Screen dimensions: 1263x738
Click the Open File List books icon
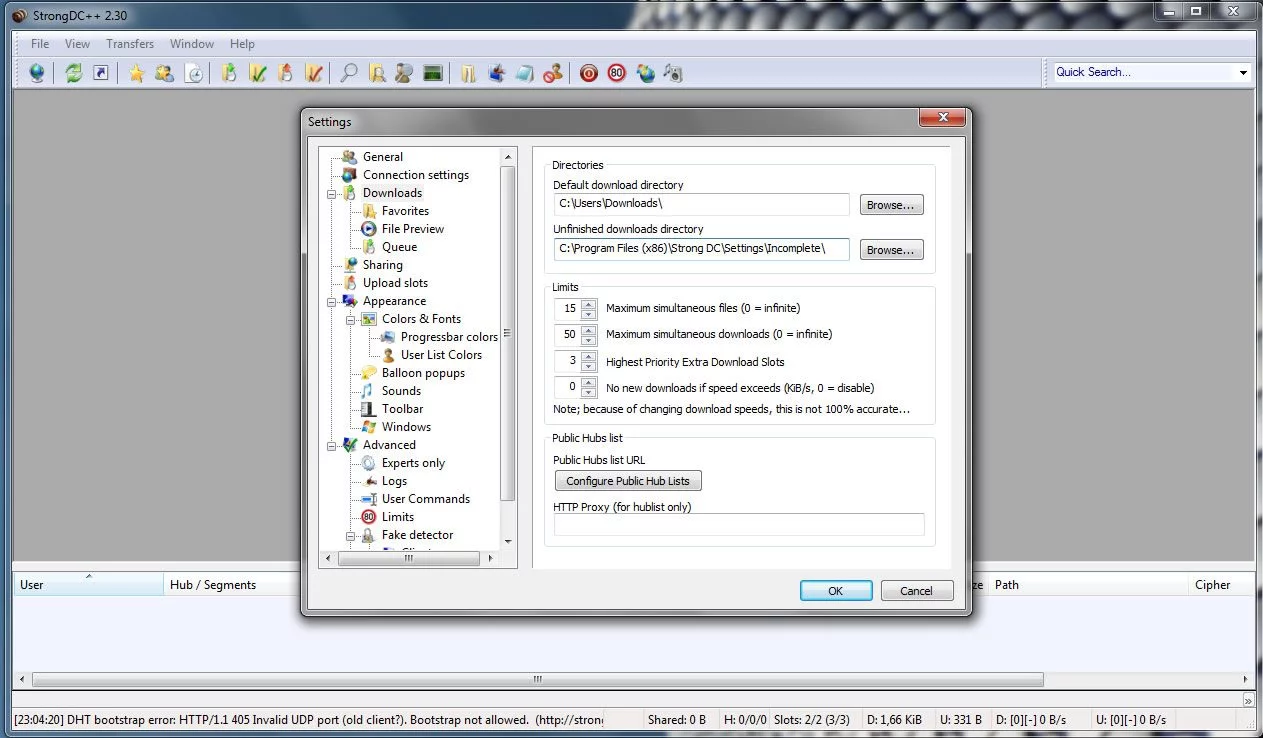pos(468,73)
